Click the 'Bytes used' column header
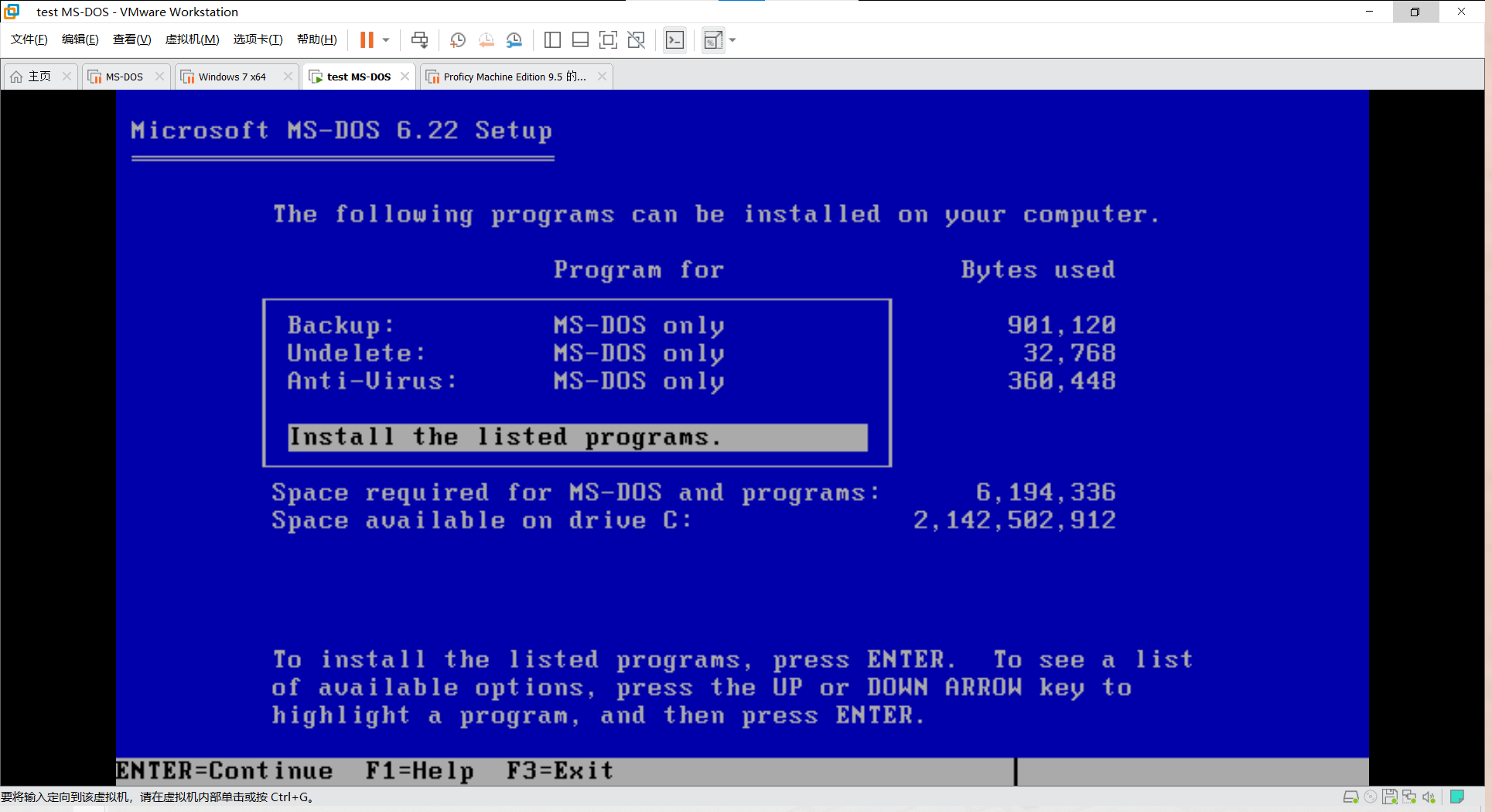 [x=1038, y=270]
